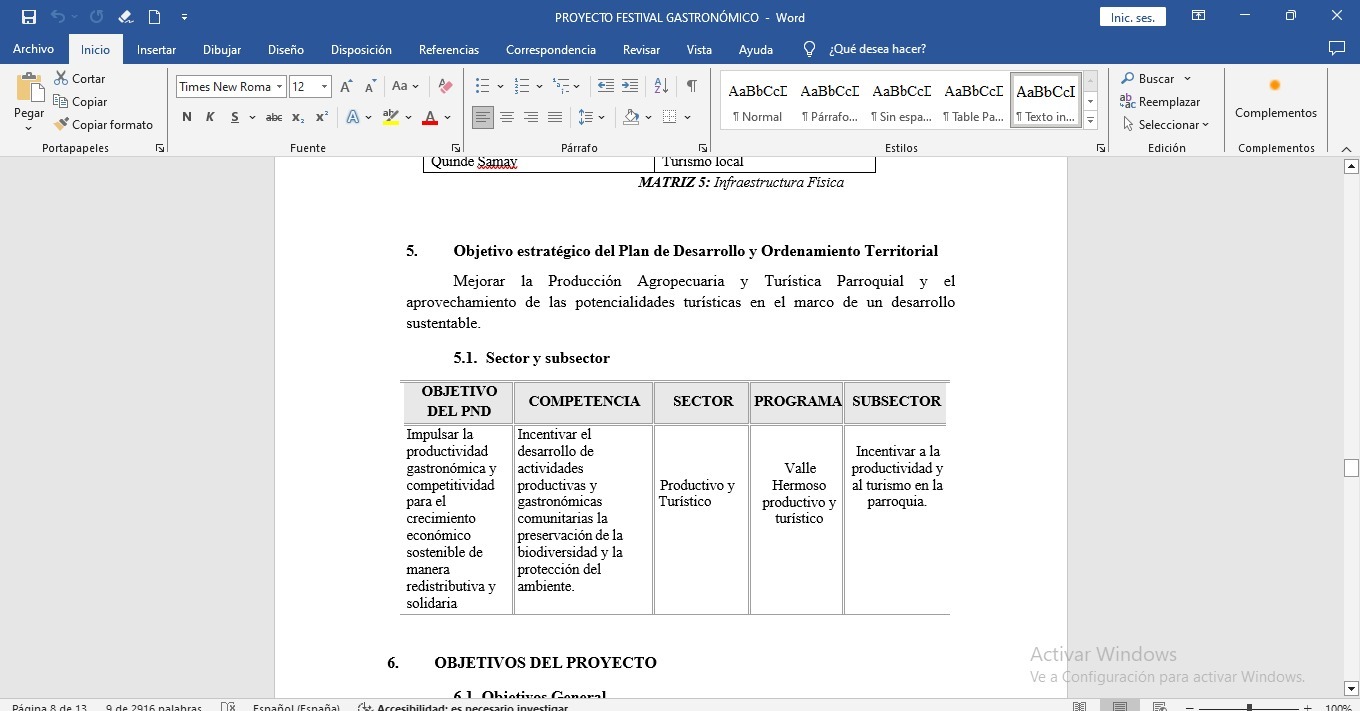Clear all formatting with the eraser icon
This screenshot has height=711, width=1360.
(x=446, y=87)
